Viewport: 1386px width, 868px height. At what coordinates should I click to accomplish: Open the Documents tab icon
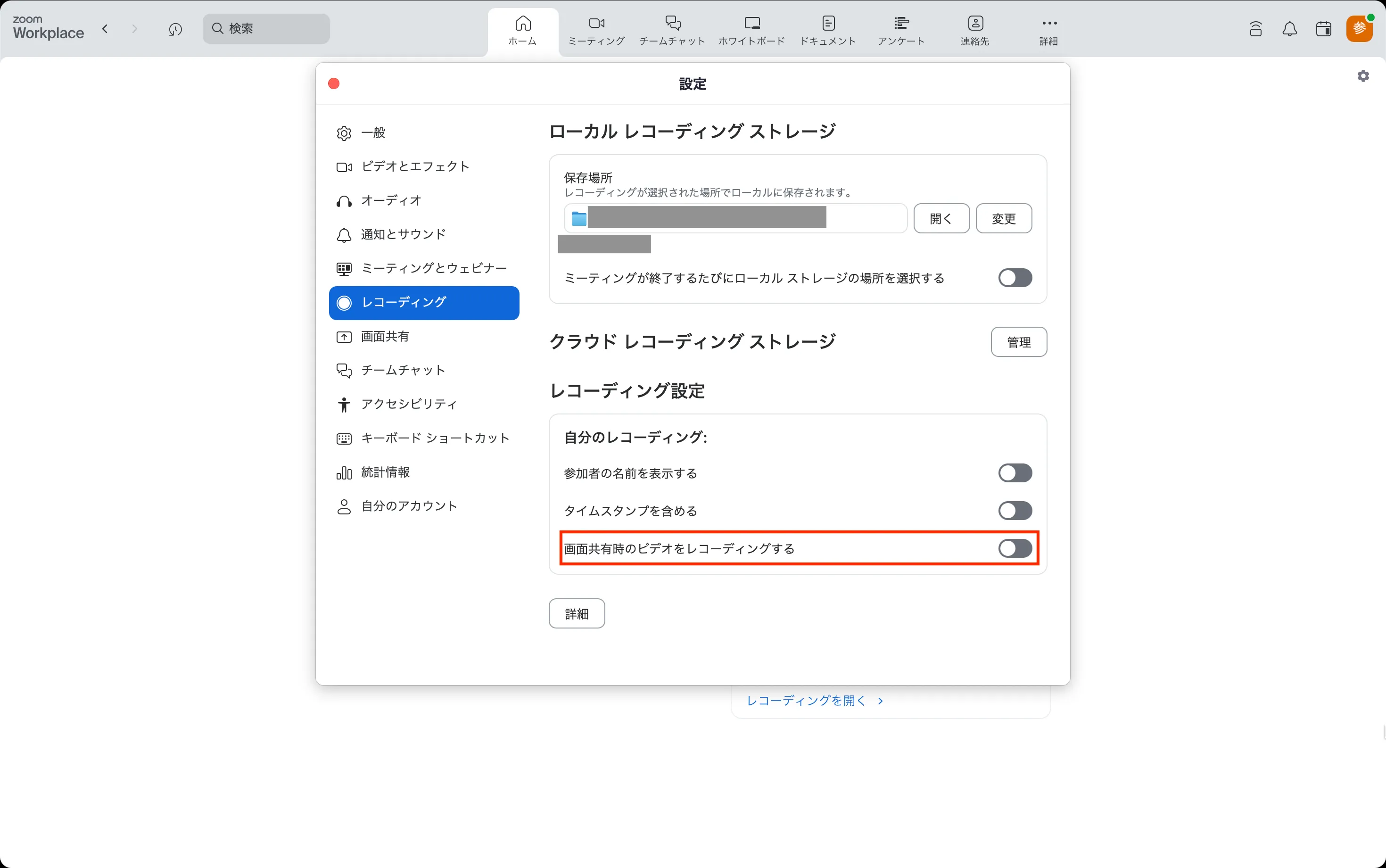827,24
